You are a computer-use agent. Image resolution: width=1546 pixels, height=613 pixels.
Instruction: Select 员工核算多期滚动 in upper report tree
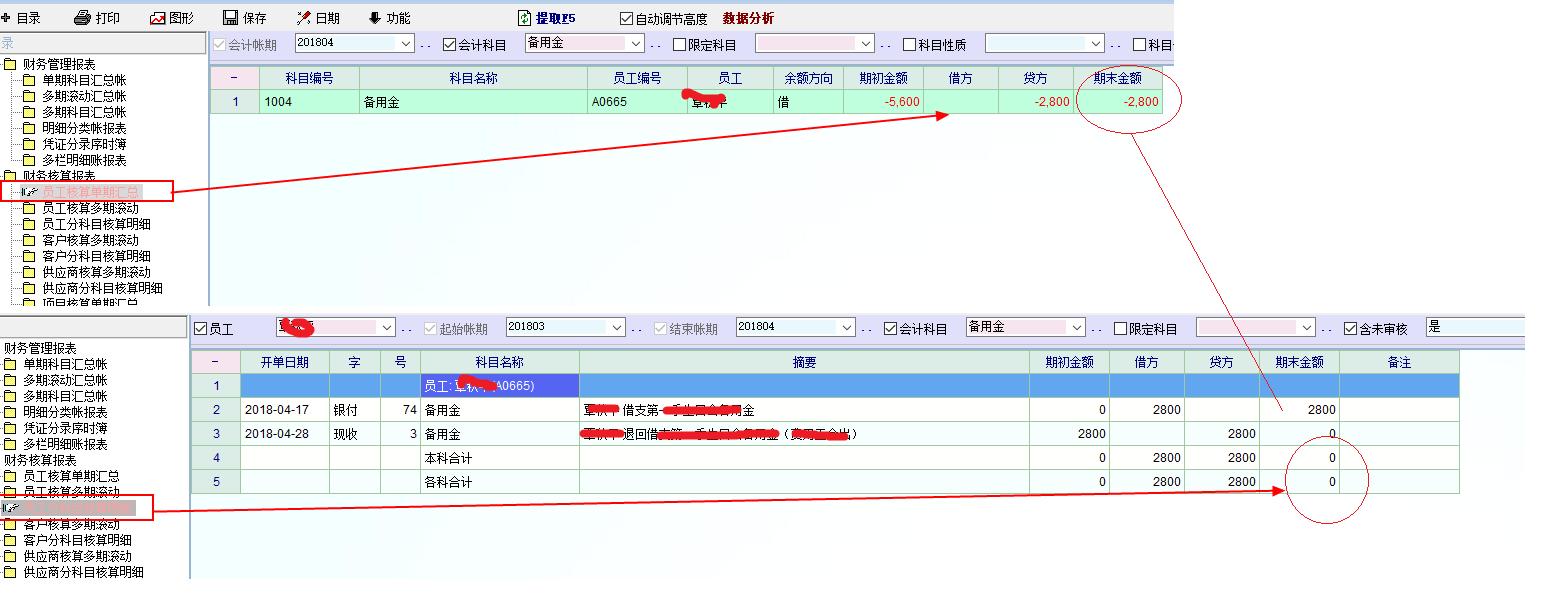pos(90,208)
